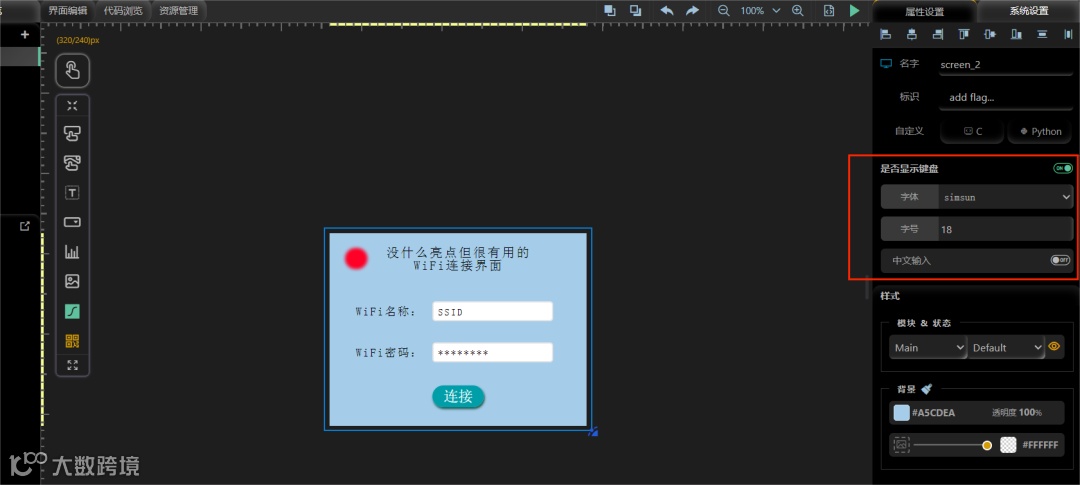1080x485 pixels.
Task: Add a new screen with plus icon
Action: [25, 34]
